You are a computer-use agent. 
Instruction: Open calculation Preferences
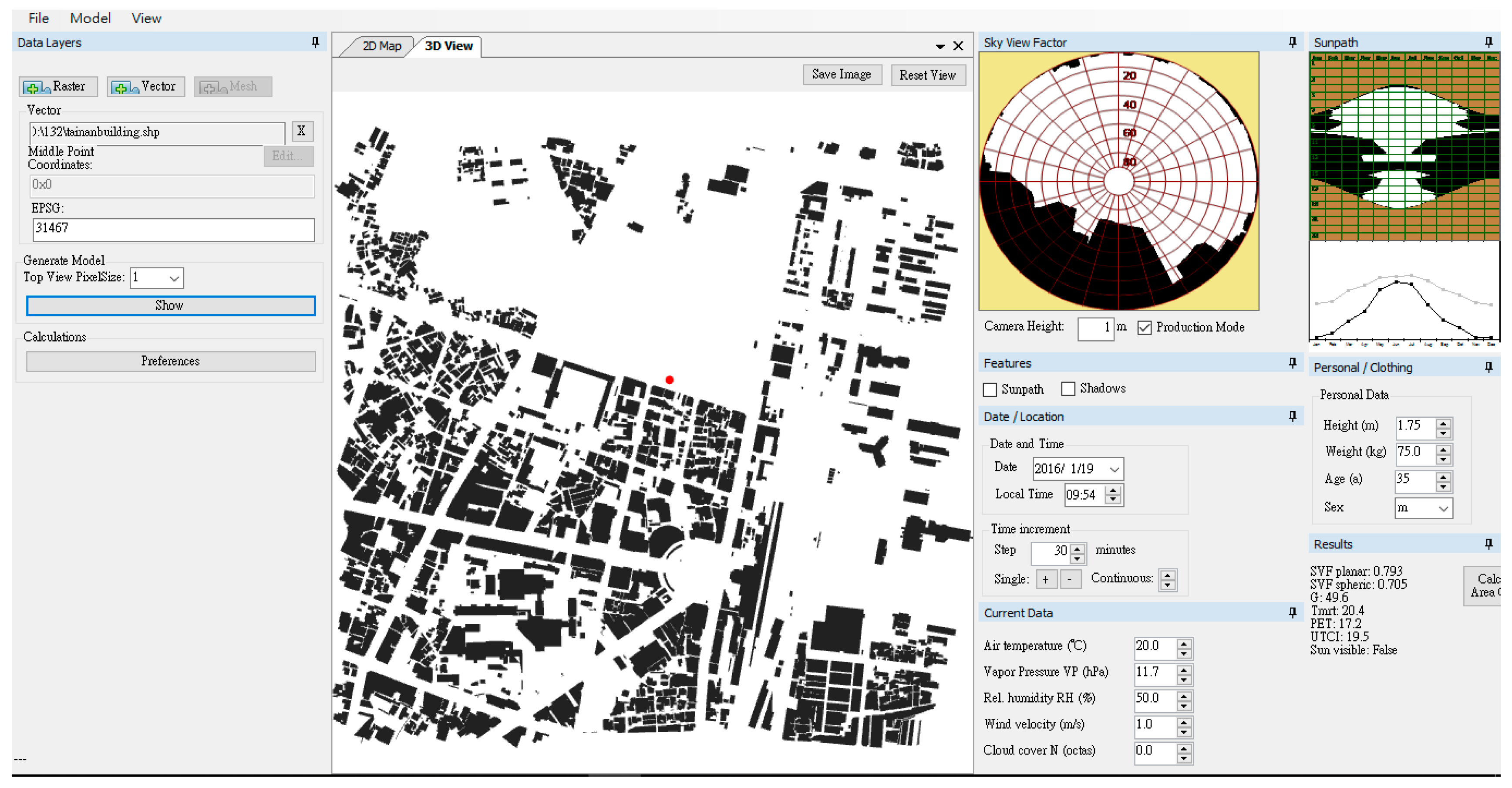click(170, 361)
